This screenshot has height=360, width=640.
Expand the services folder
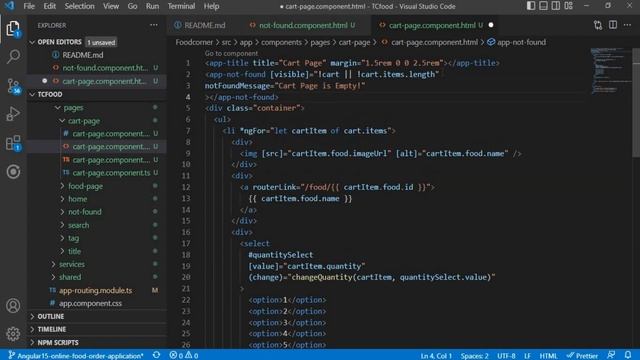53,264
